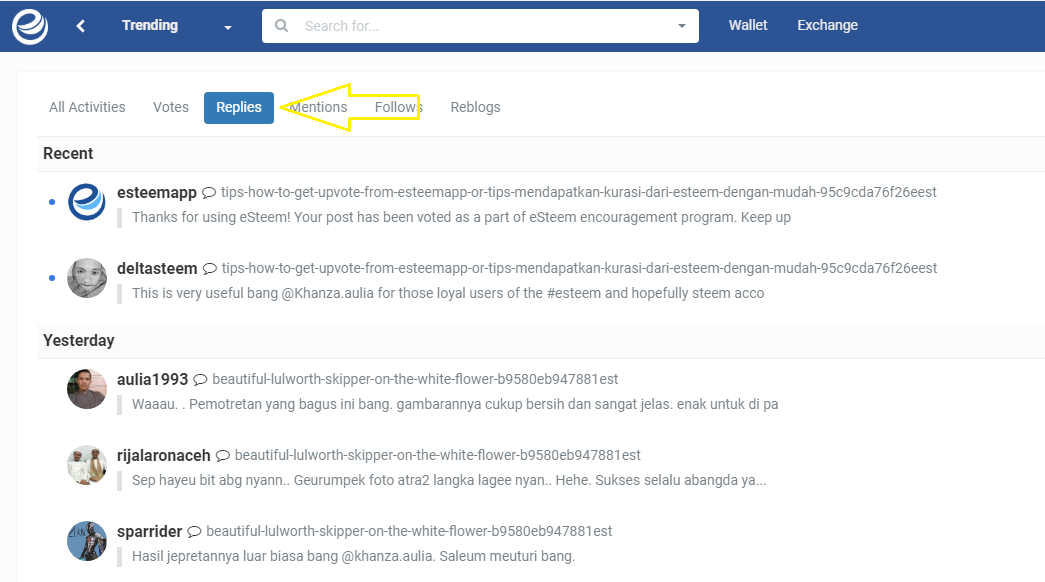Viewport: 1045px width, 582px height.
Task: Select the Replies tab
Action: (x=239, y=107)
